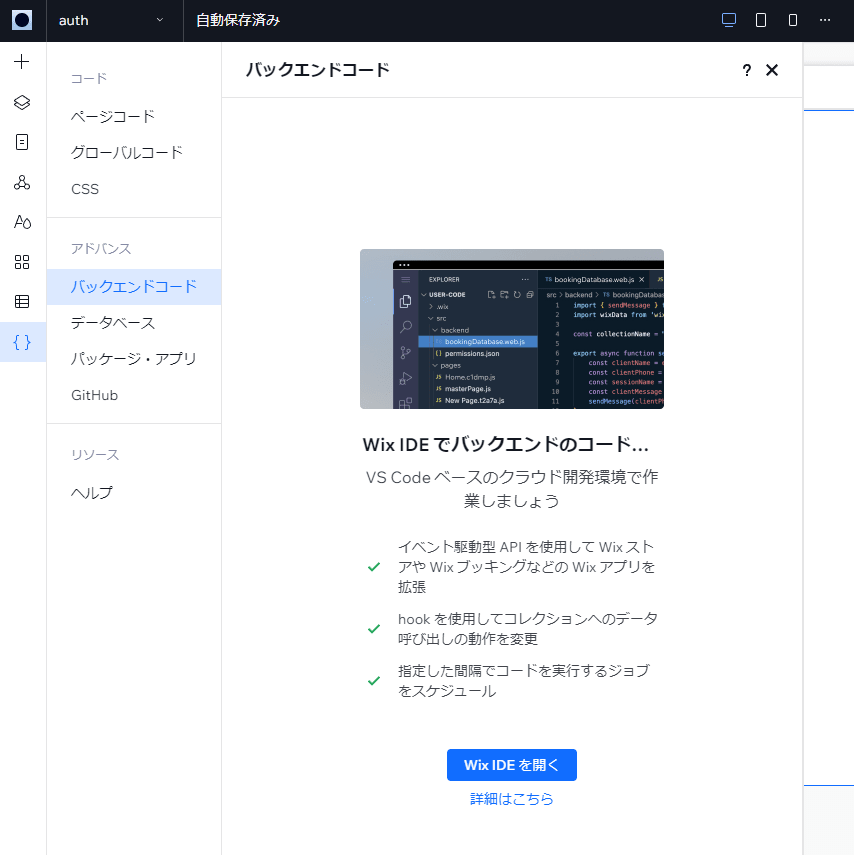The image size is (854, 855).
Task: Open the CMS table icon
Action: [22, 302]
